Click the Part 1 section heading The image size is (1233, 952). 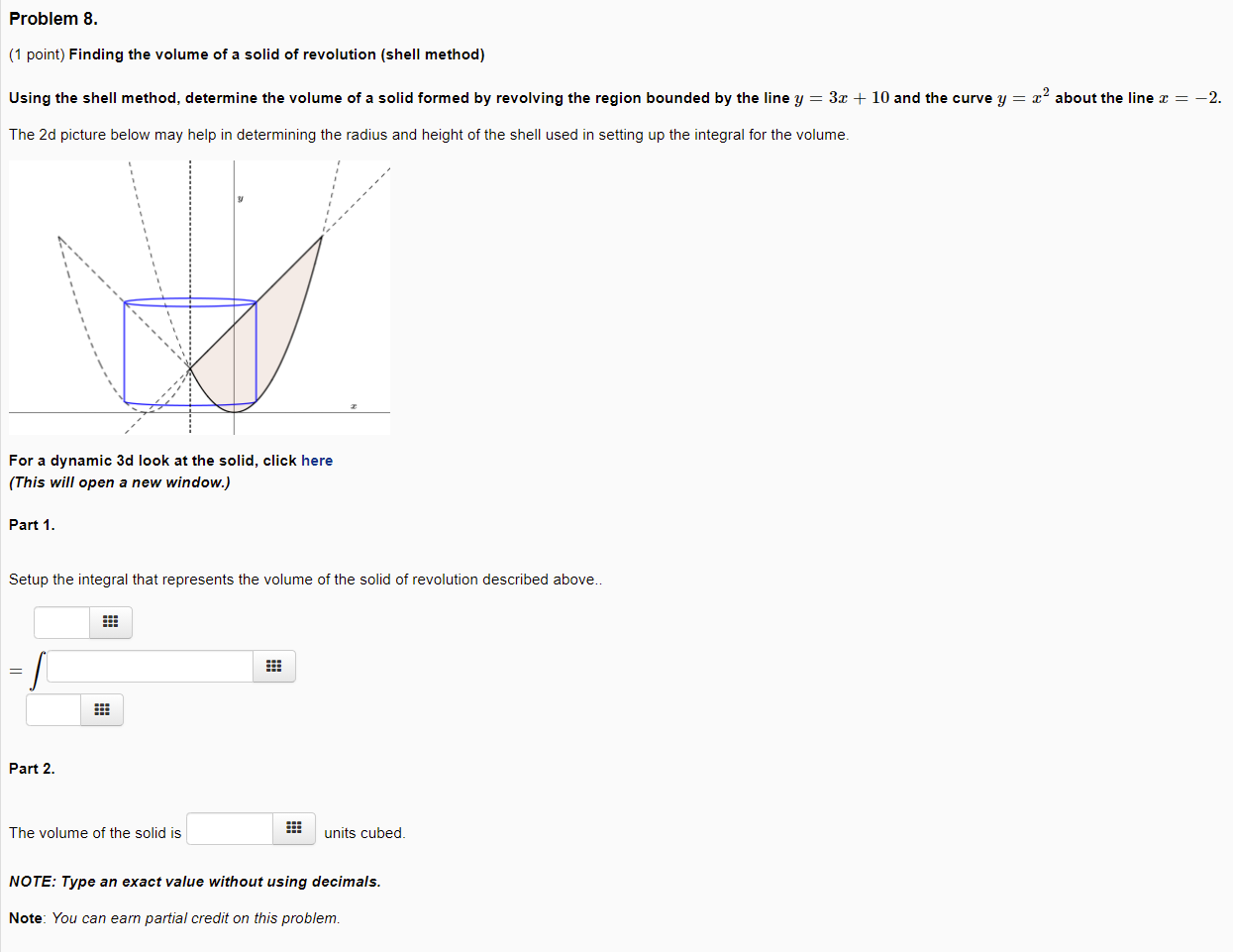[x=31, y=524]
